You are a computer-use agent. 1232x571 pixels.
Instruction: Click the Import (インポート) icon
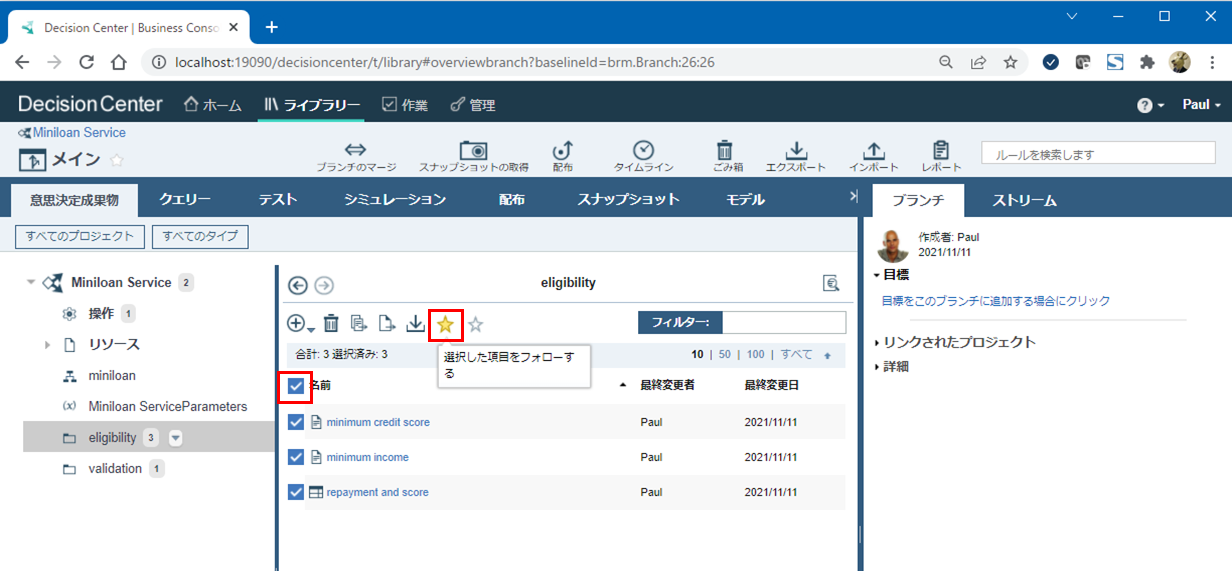click(x=874, y=156)
